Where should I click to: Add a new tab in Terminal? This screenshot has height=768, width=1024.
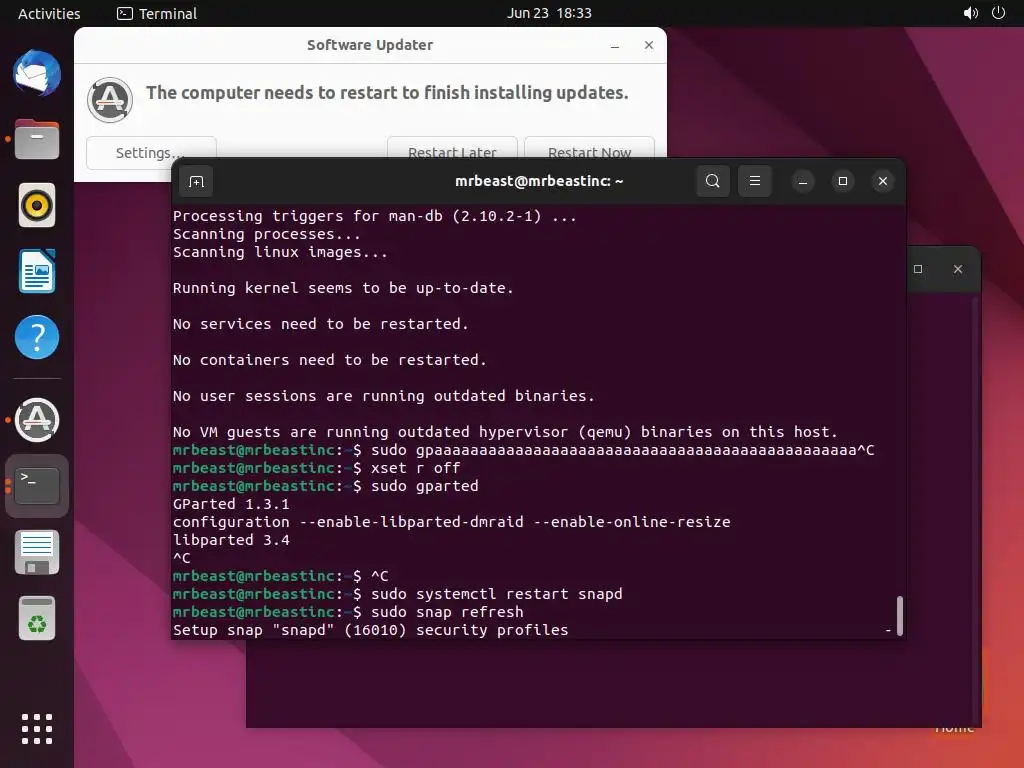pyautogui.click(x=197, y=181)
